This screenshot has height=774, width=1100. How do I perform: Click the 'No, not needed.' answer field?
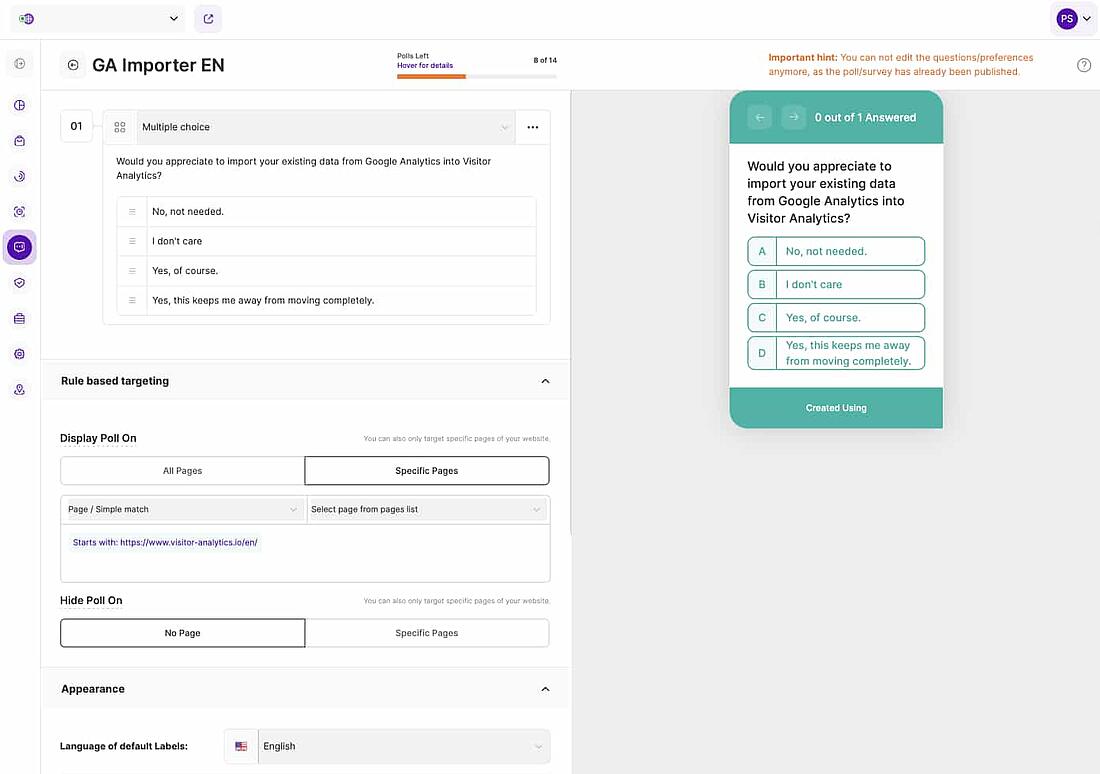[341, 211]
